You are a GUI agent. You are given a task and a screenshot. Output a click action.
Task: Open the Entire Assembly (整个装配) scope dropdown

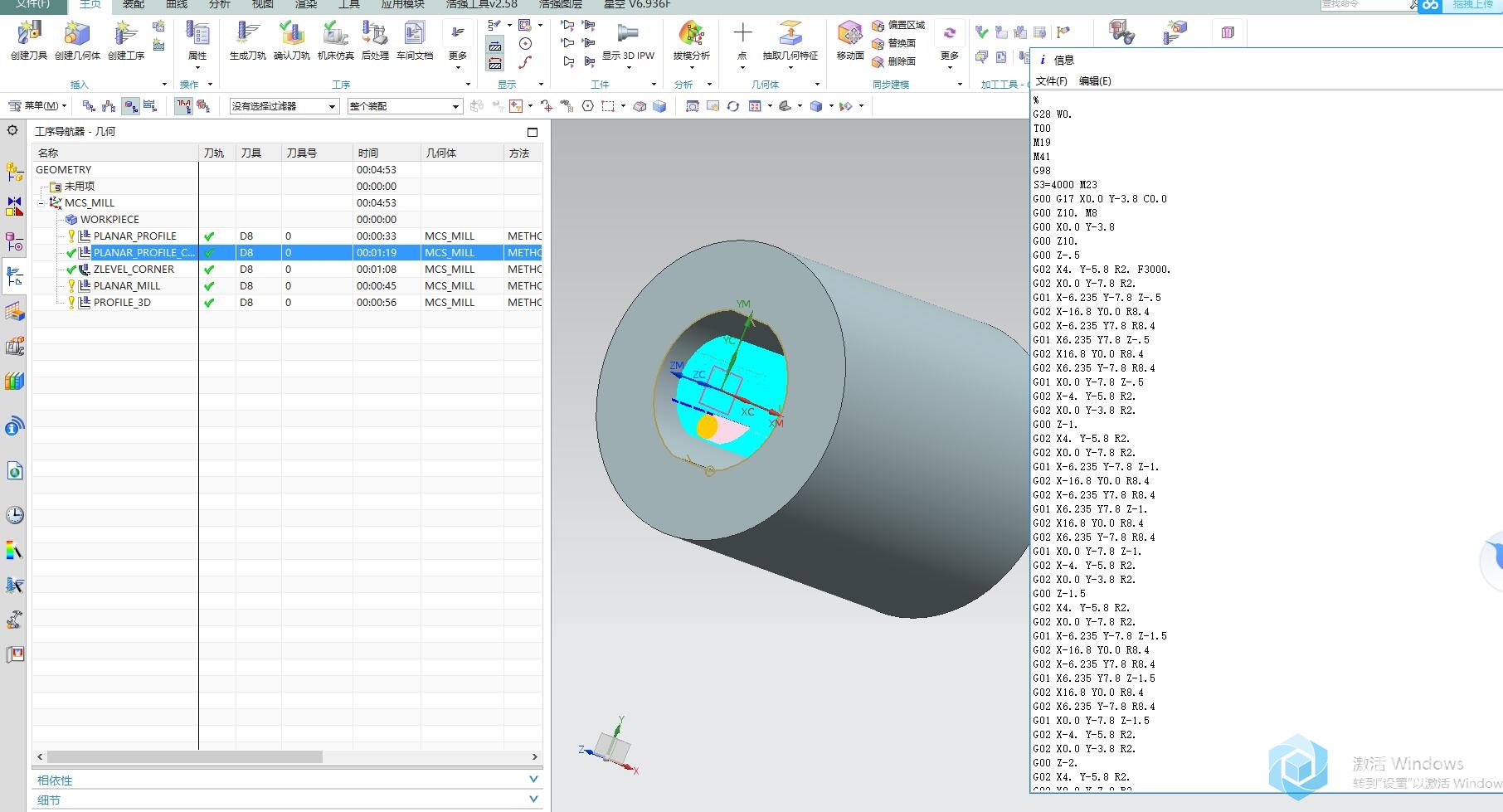(404, 106)
